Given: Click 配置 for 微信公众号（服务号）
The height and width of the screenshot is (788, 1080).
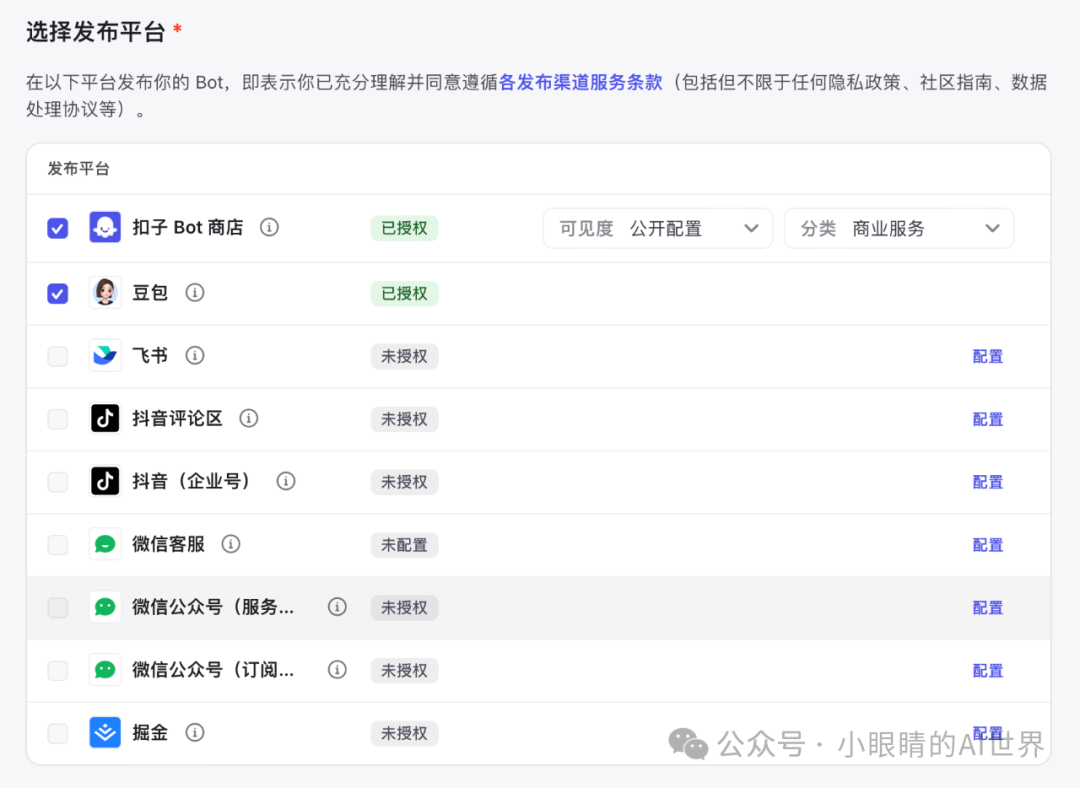Looking at the screenshot, I should click(988, 608).
